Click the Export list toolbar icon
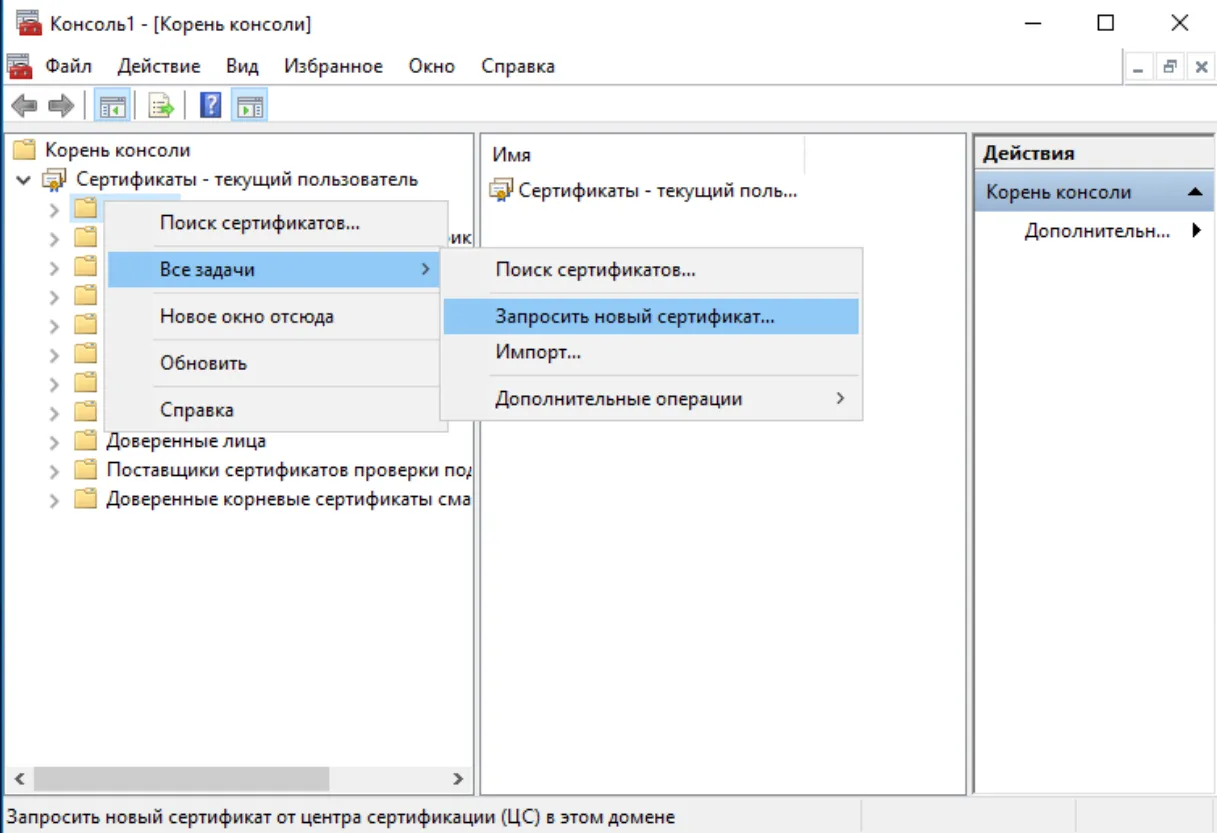 [x=161, y=105]
